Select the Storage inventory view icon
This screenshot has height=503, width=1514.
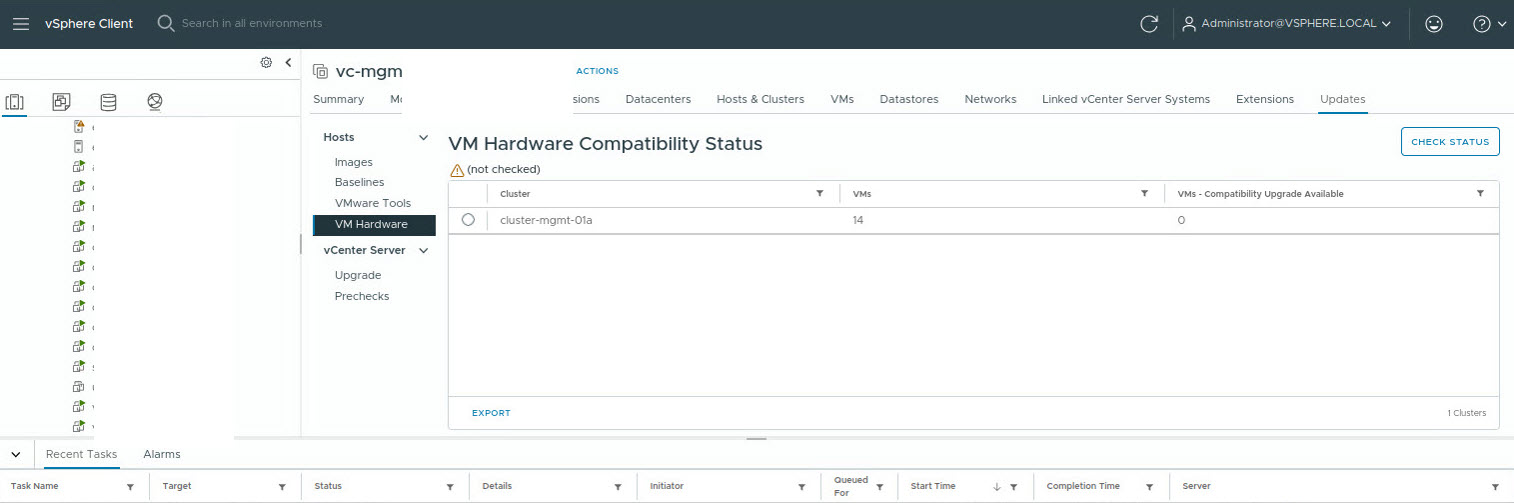[x=108, y=102]
